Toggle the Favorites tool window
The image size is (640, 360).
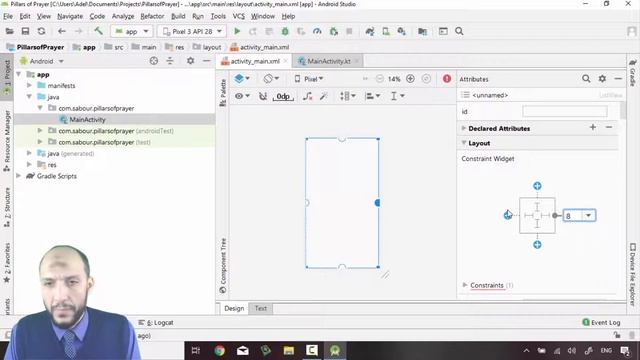(x=7, y=263)
